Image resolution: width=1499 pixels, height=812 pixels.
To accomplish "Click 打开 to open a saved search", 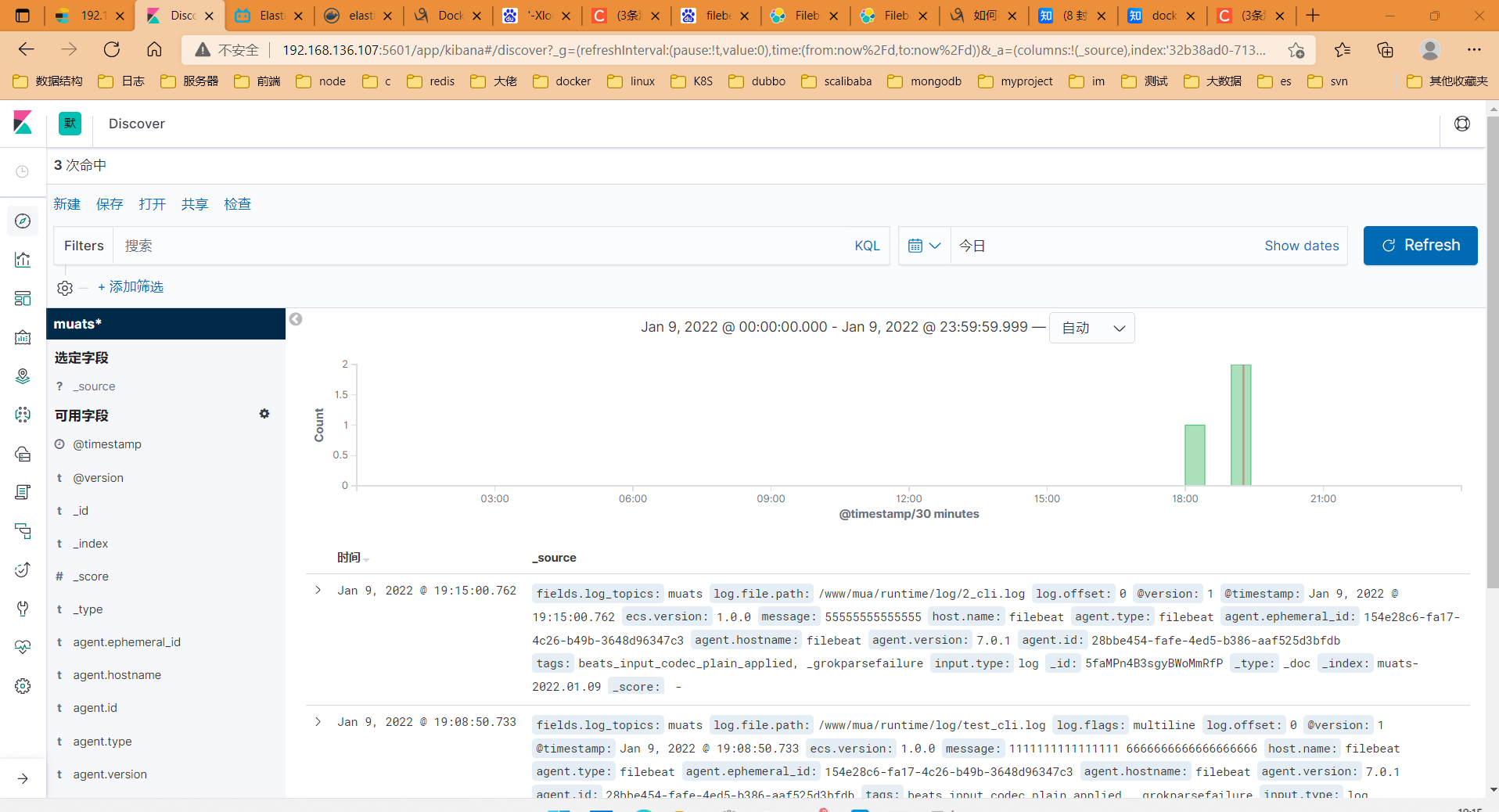I will click(153, 204).
